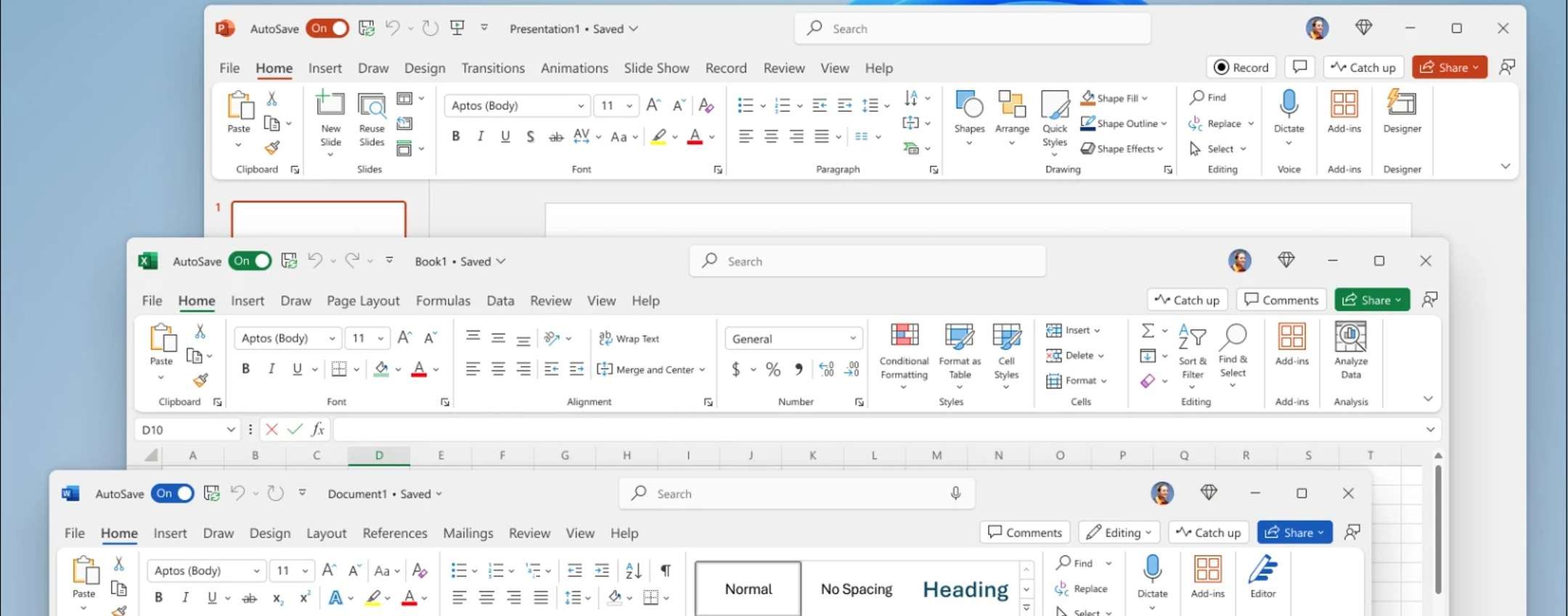Click Dictate microphone in Word ribbon

click(x=1152, y=569)
